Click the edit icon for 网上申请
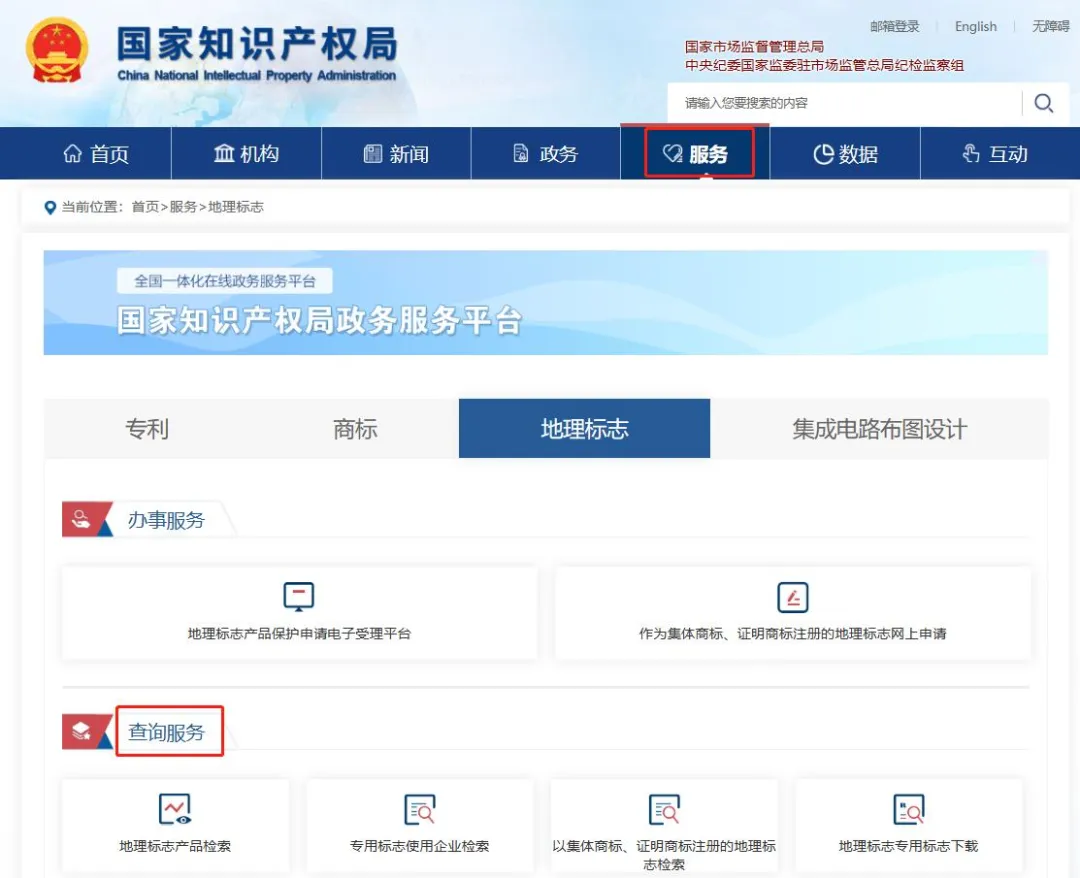Screen dimensions: 1080x878 (793, 597)
